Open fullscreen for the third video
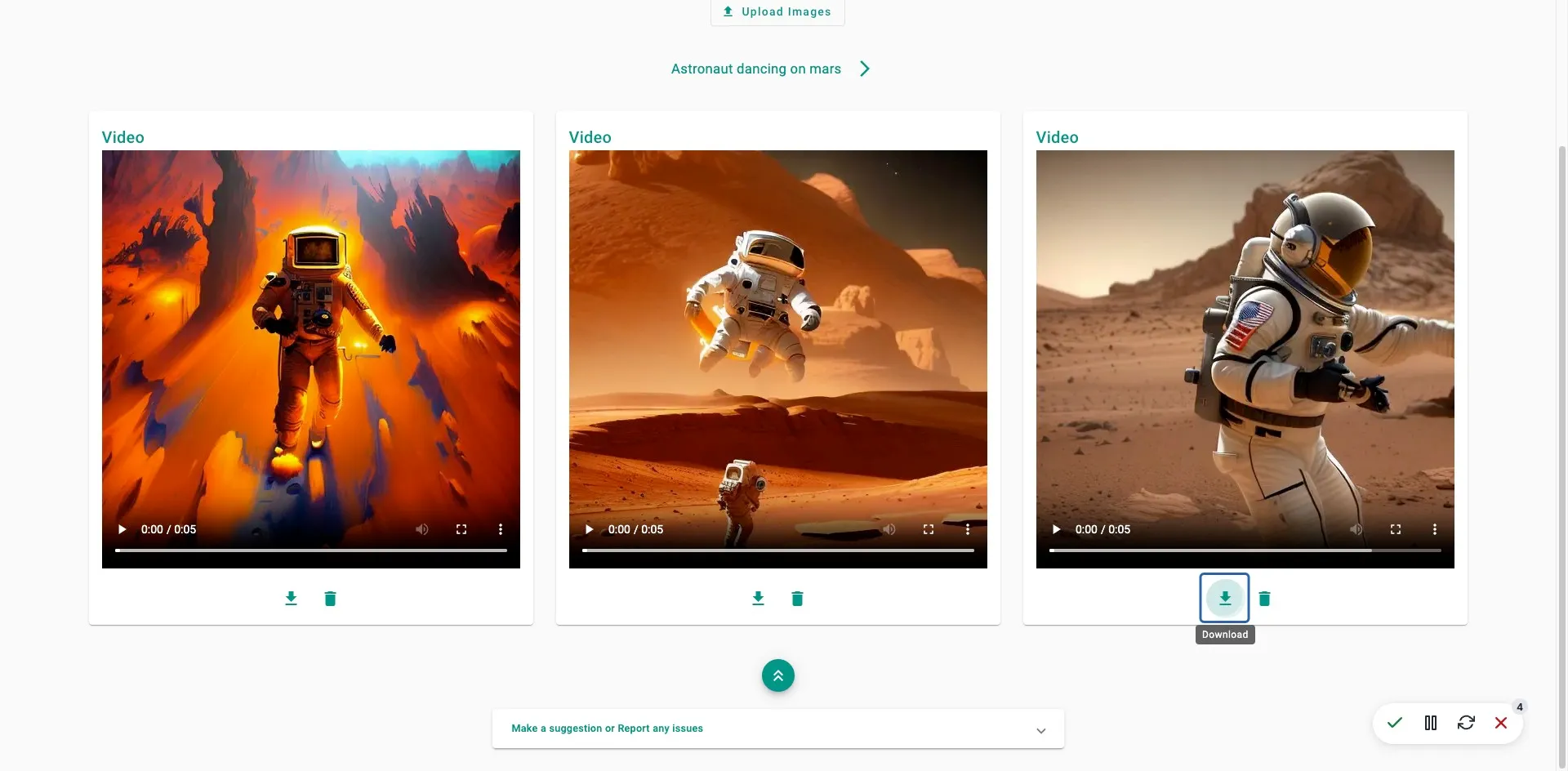 [1396, 529]
